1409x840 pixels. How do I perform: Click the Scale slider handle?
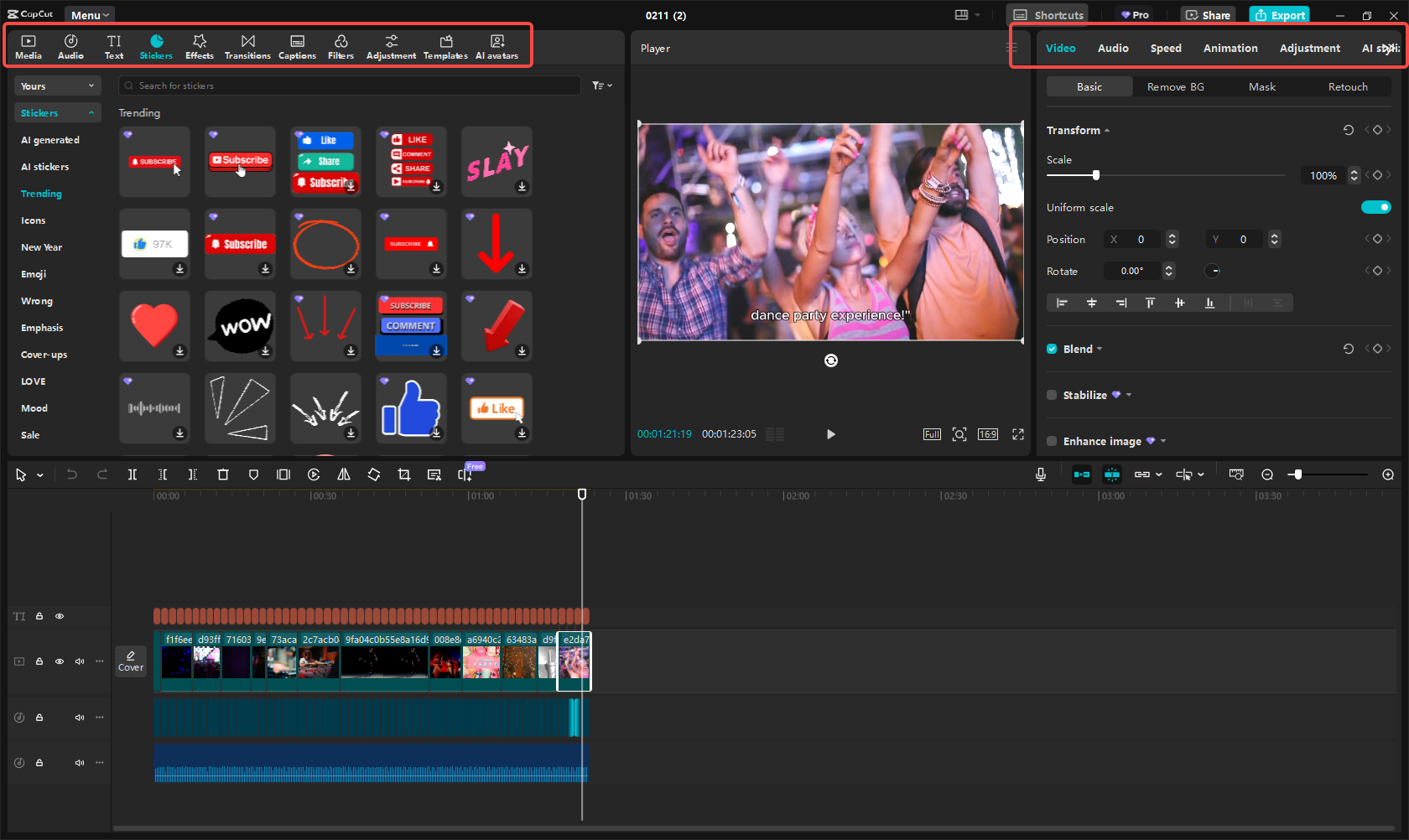pyautogui.click(x=1095, y=175)
